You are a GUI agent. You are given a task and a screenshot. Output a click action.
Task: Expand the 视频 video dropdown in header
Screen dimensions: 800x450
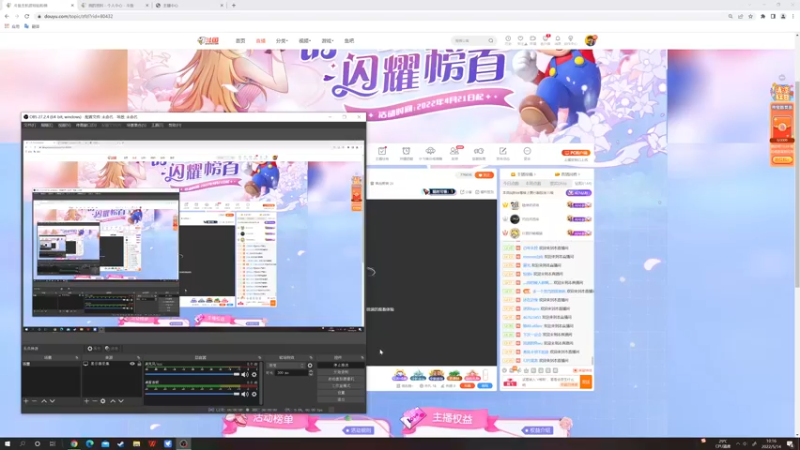305,41
